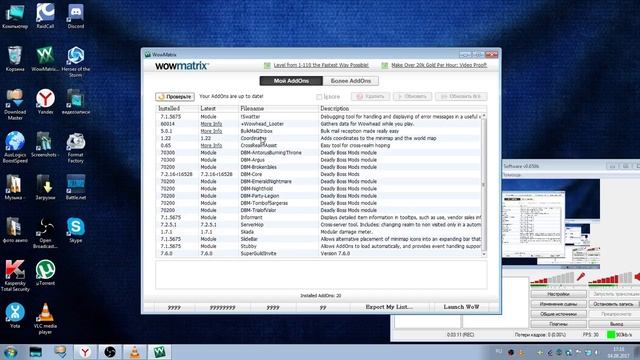This screenshot has width=640, height=360.
Task: Open the Screenshots desktop shortcut
Action: pos(44,144)
